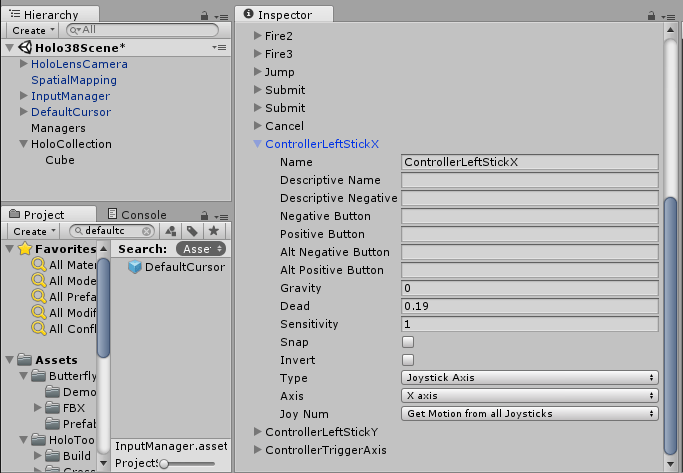This screenshot has width=683, height=473.
Task: Click the Asset search scope button
Action: pos(200,249)
